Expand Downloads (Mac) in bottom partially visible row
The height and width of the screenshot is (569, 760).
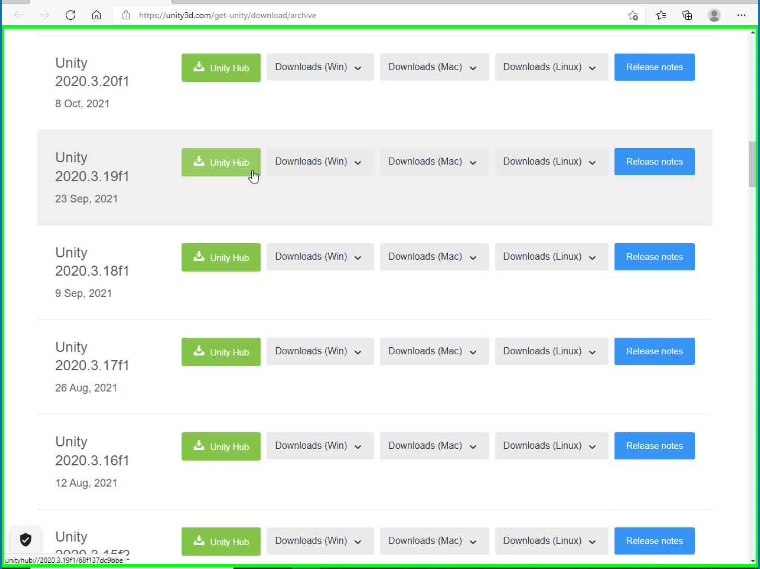[434, 540]
